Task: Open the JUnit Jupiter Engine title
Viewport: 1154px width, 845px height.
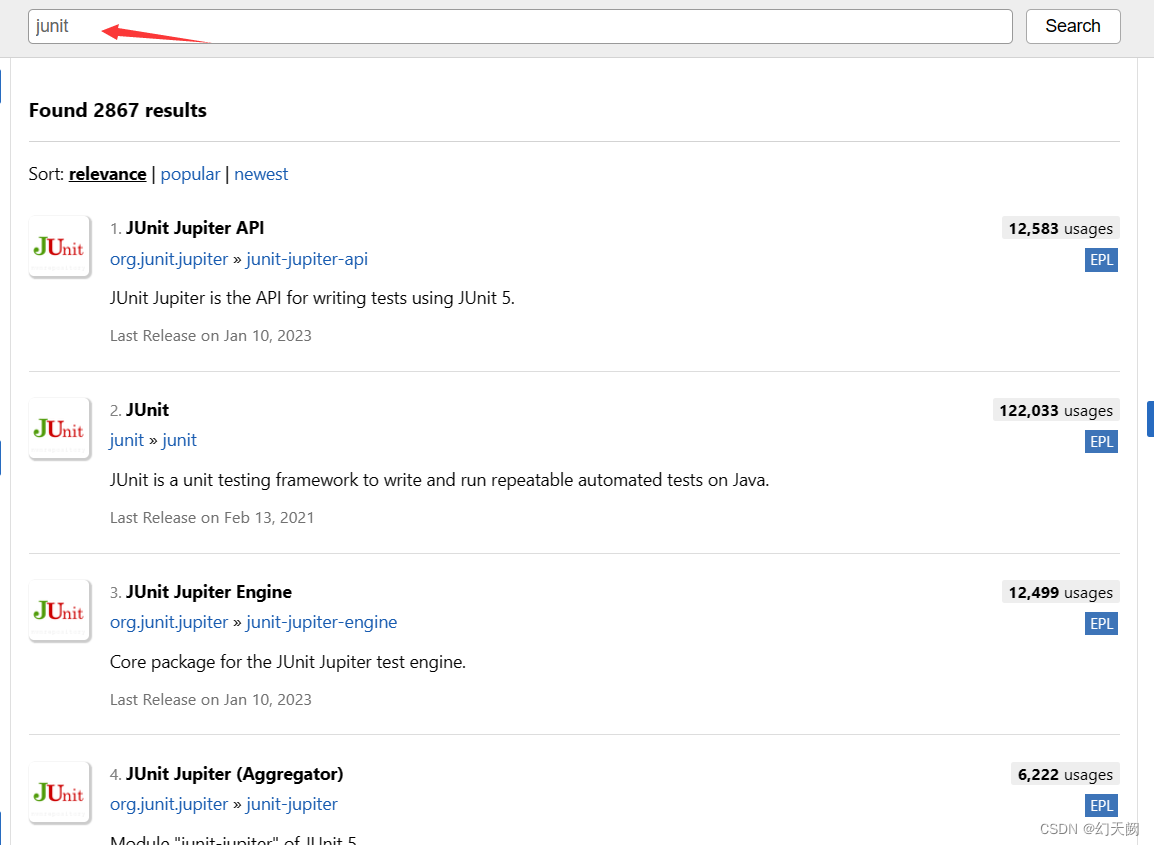Action: click(x=209, y=592)
